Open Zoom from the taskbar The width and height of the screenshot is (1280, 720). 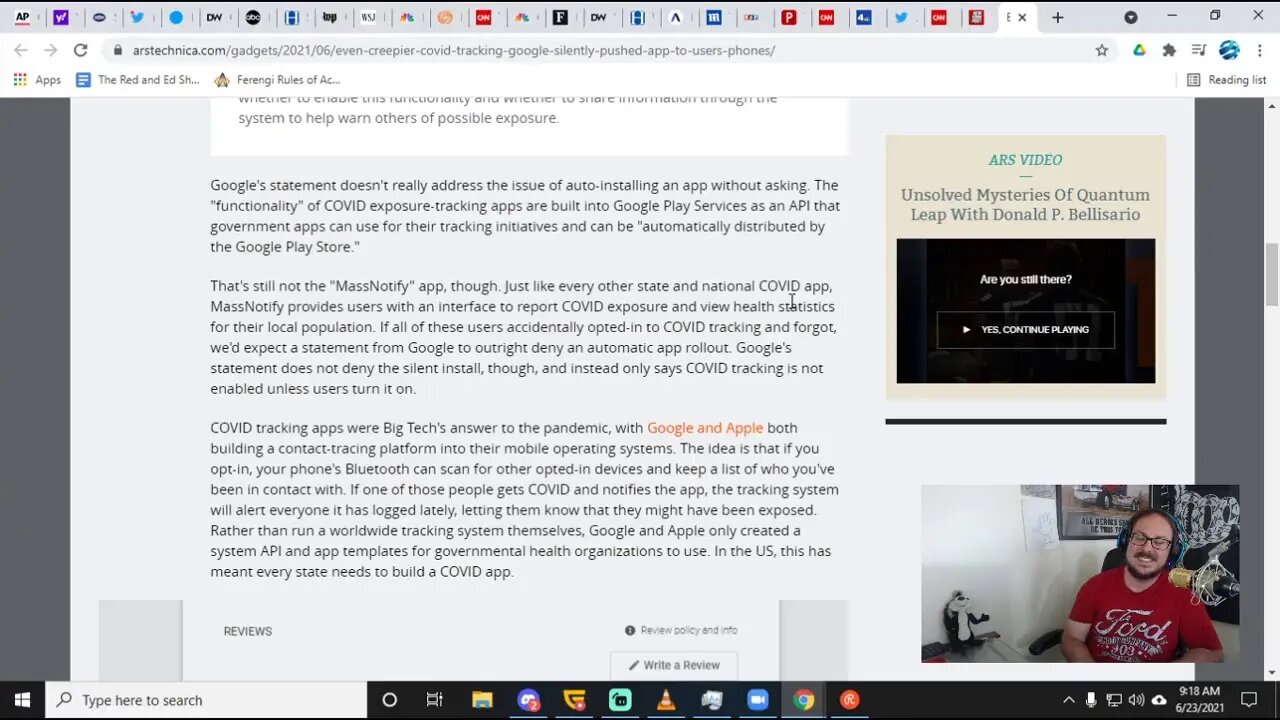pyautogui.click(x=758, y=700)
